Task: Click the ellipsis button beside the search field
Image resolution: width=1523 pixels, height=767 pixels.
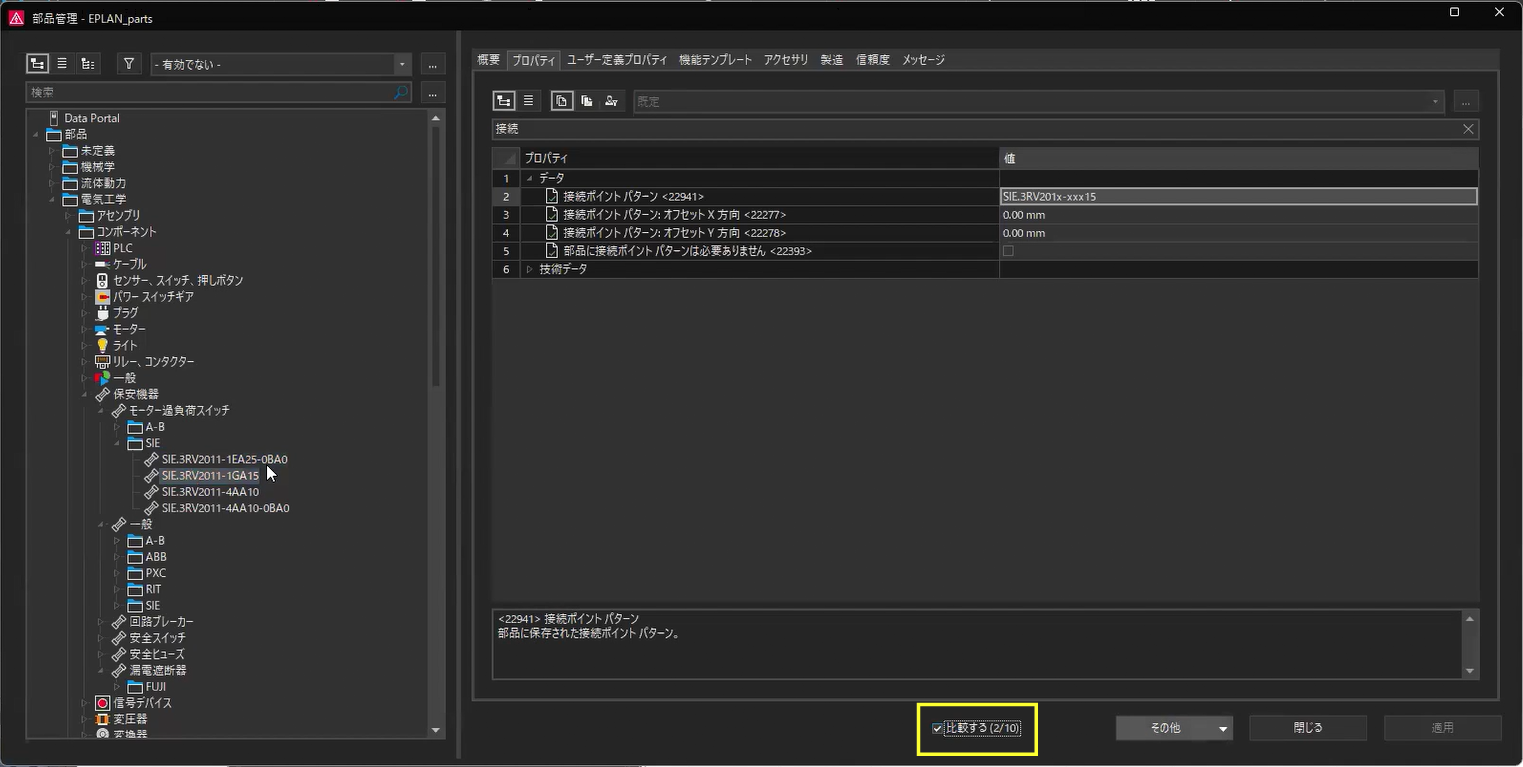Action: click(432, 92)
